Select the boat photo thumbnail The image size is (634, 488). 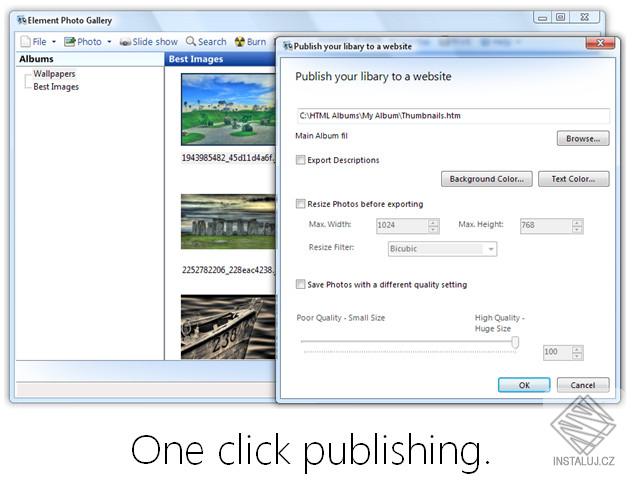point(228,327)
